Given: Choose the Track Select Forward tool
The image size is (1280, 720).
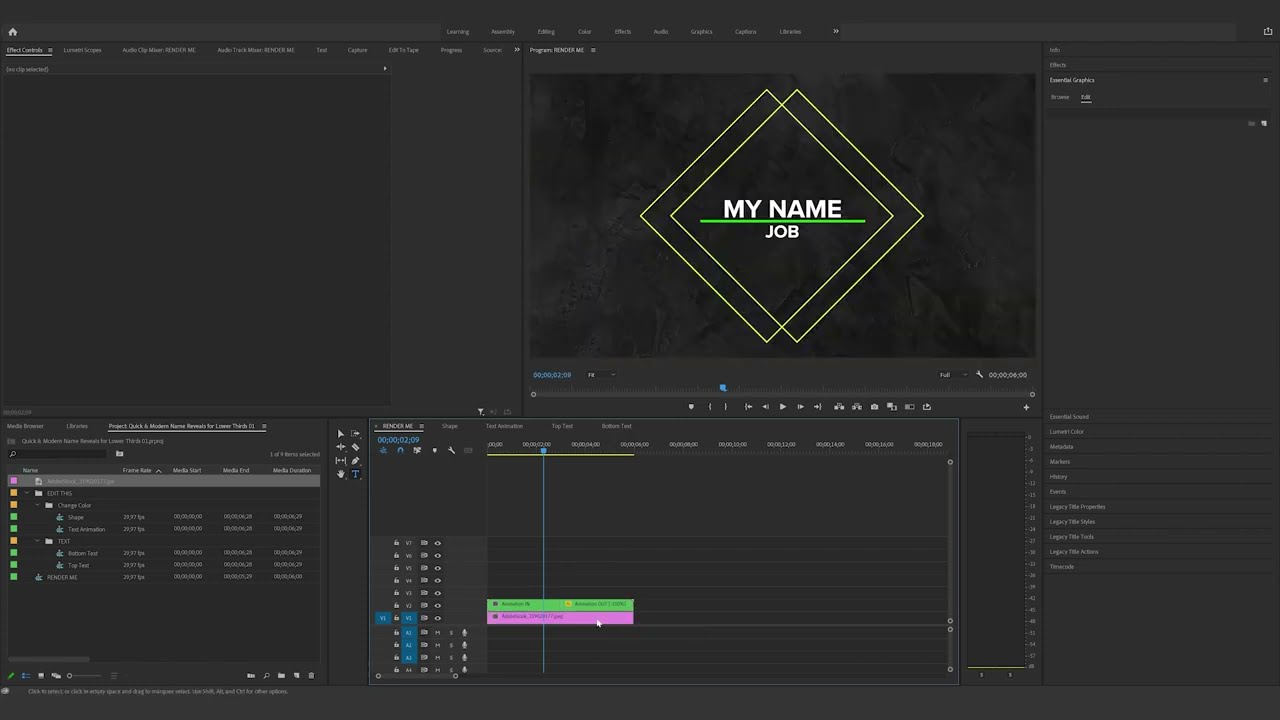Looking at the screenshot, I should [355, 434].
